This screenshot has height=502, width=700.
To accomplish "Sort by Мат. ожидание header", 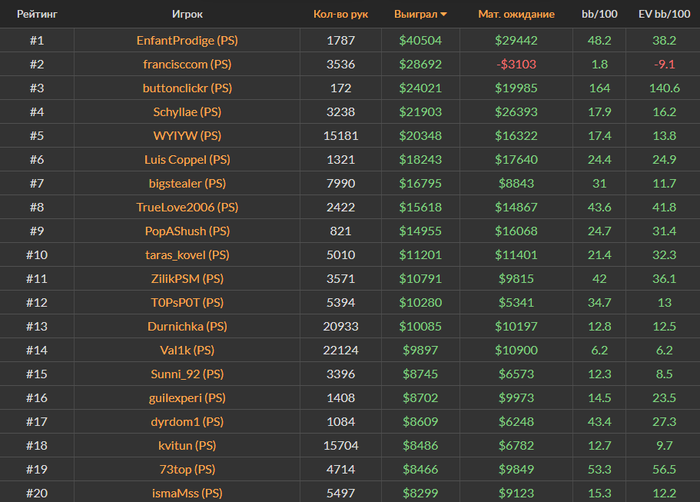I will (x=516, y=15).
